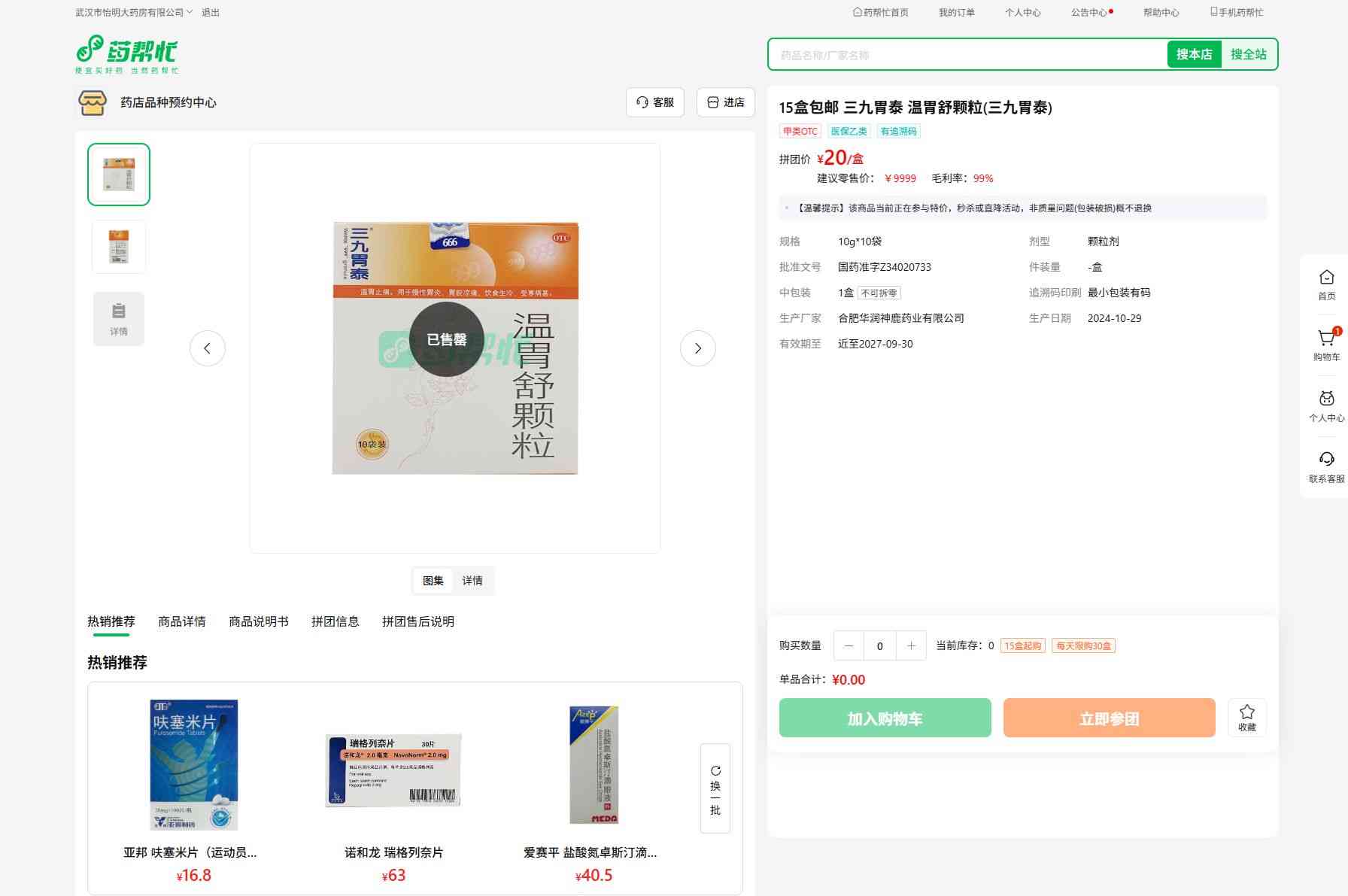The height and width of the screenshot is (896, 1348).
Task: Open the 拼团信息 tab
Action: click(x=335, y=621)
